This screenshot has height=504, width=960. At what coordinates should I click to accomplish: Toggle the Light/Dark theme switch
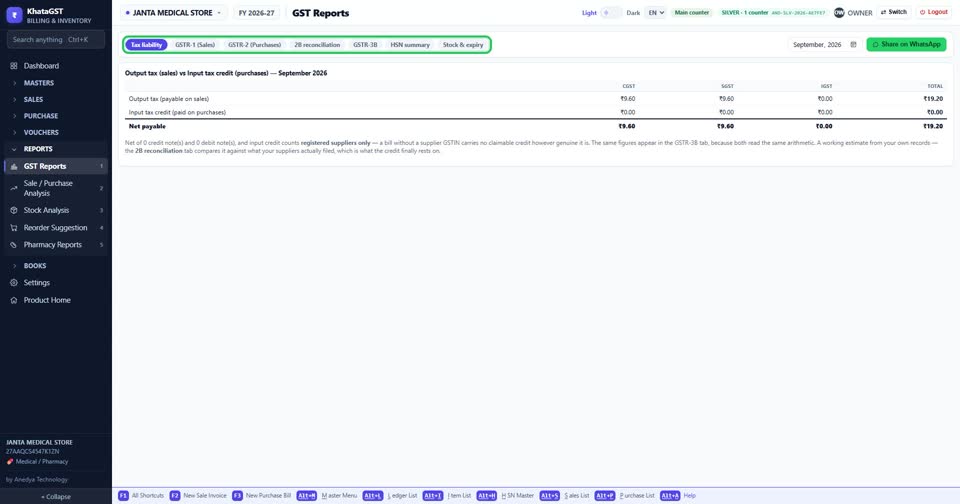coord(610,12)
